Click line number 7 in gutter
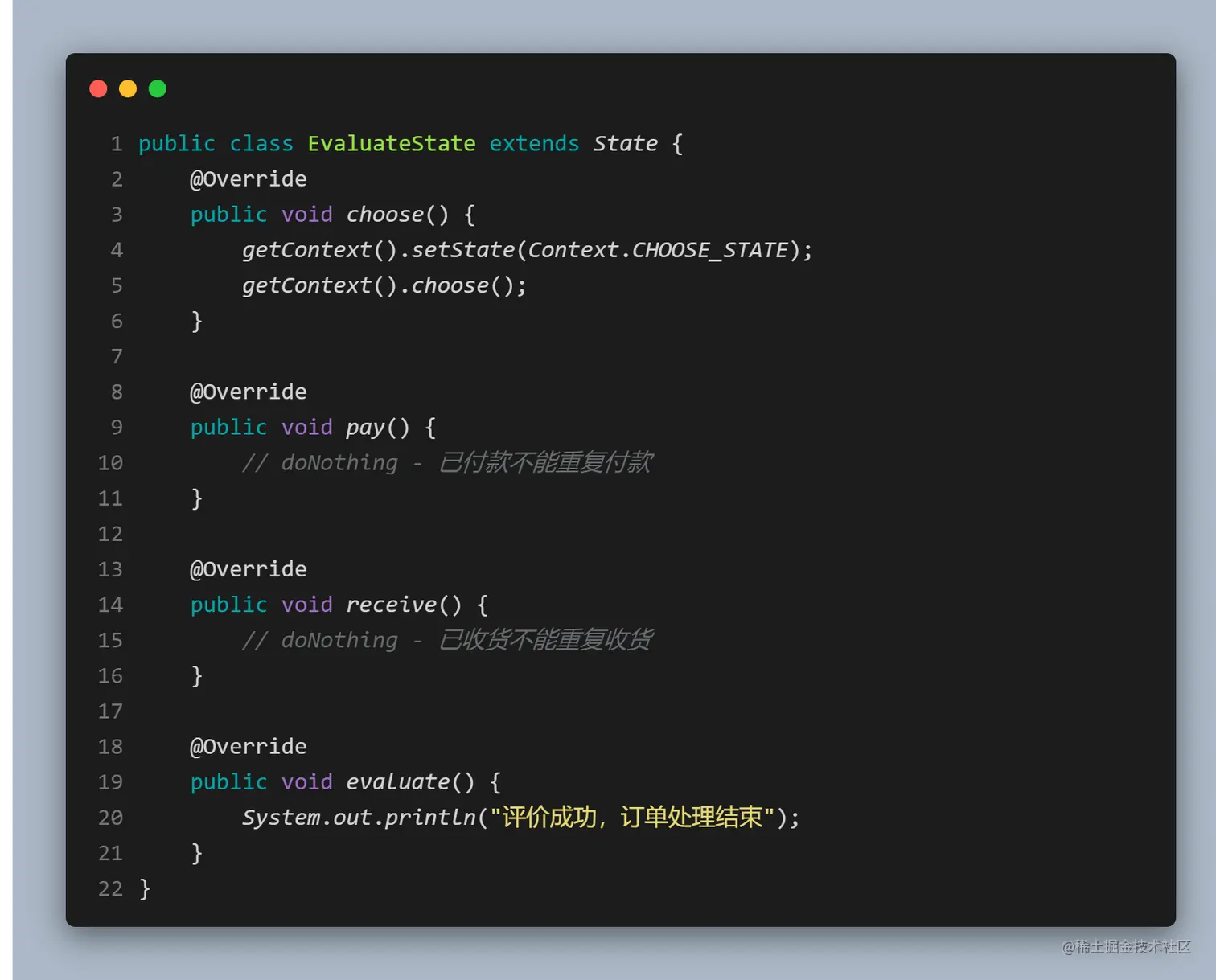Viewport: 1216px width, 980px height. (x=117, y=357)
